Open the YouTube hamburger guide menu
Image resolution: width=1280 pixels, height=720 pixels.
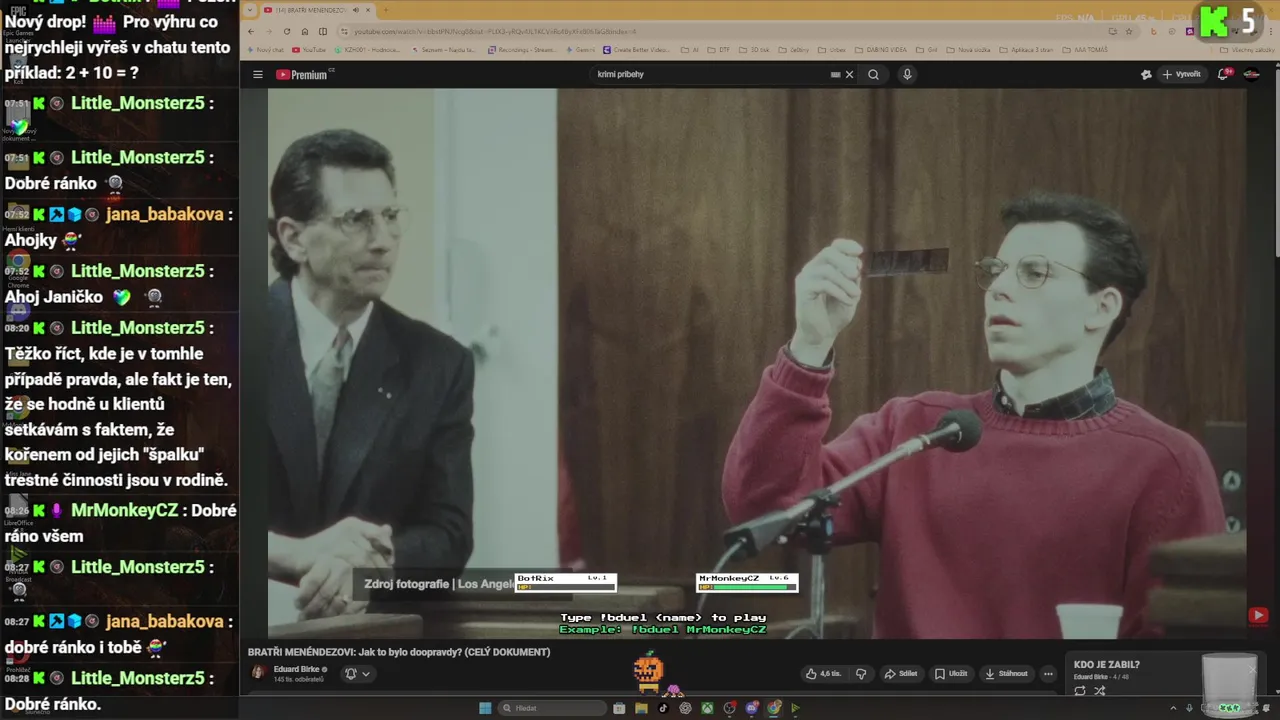point(257,74)
